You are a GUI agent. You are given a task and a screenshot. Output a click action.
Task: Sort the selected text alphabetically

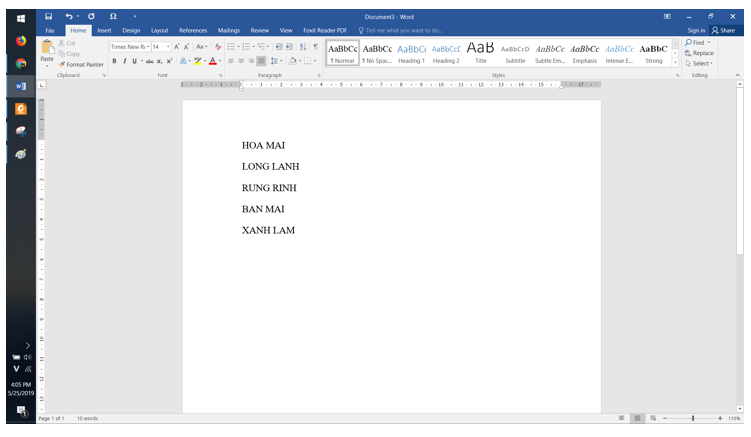click(x=303, y=46)
